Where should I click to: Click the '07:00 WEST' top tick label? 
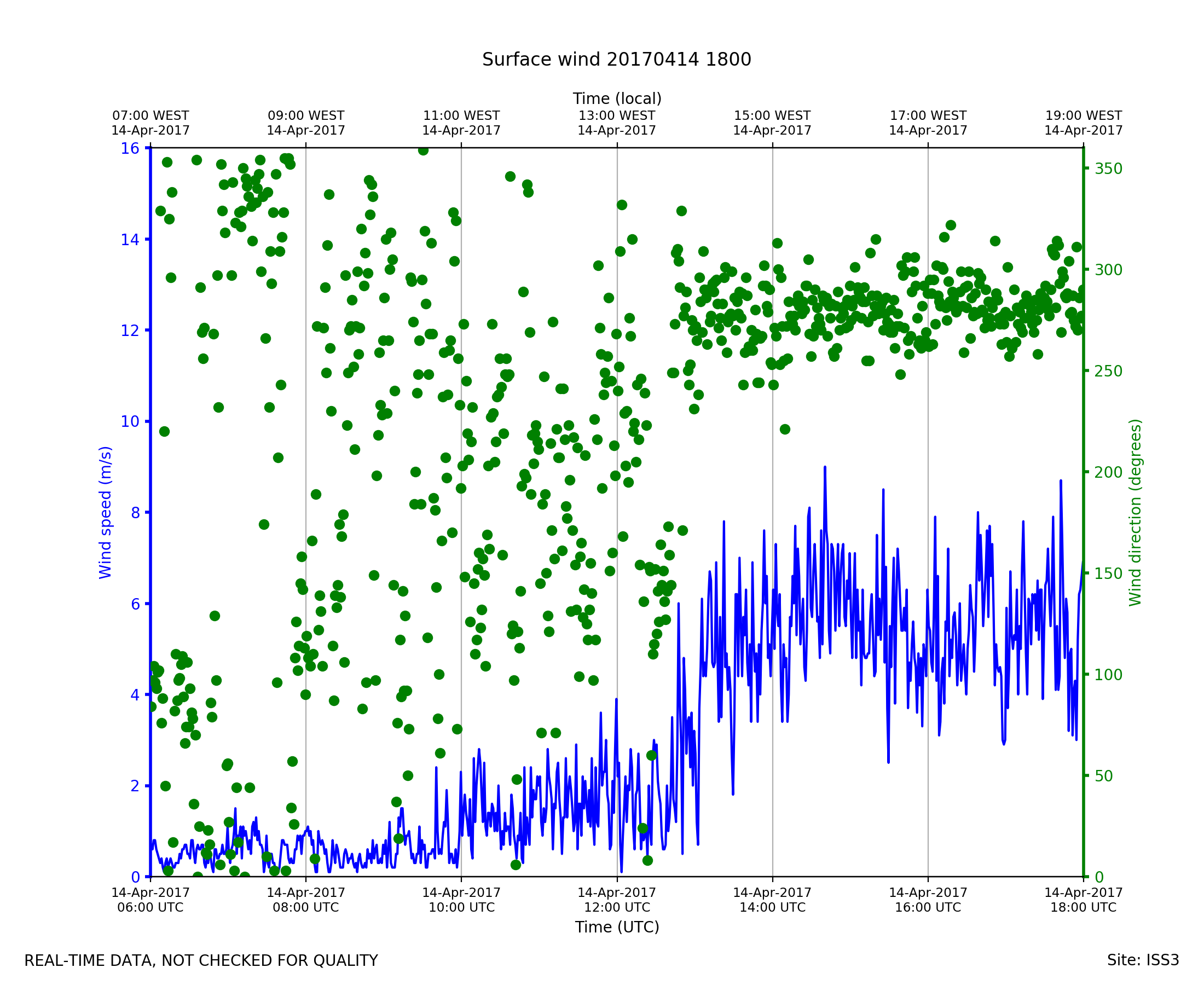pos(150,117)
